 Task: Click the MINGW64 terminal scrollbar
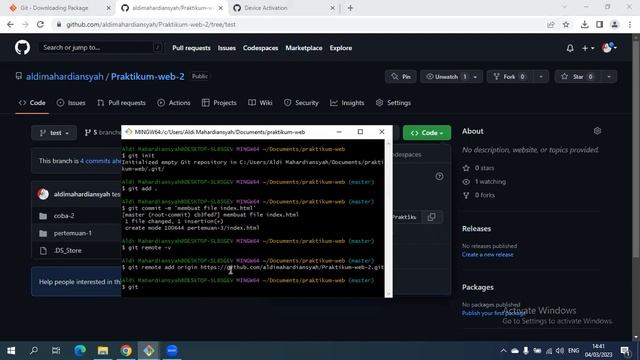coord(388,218)
